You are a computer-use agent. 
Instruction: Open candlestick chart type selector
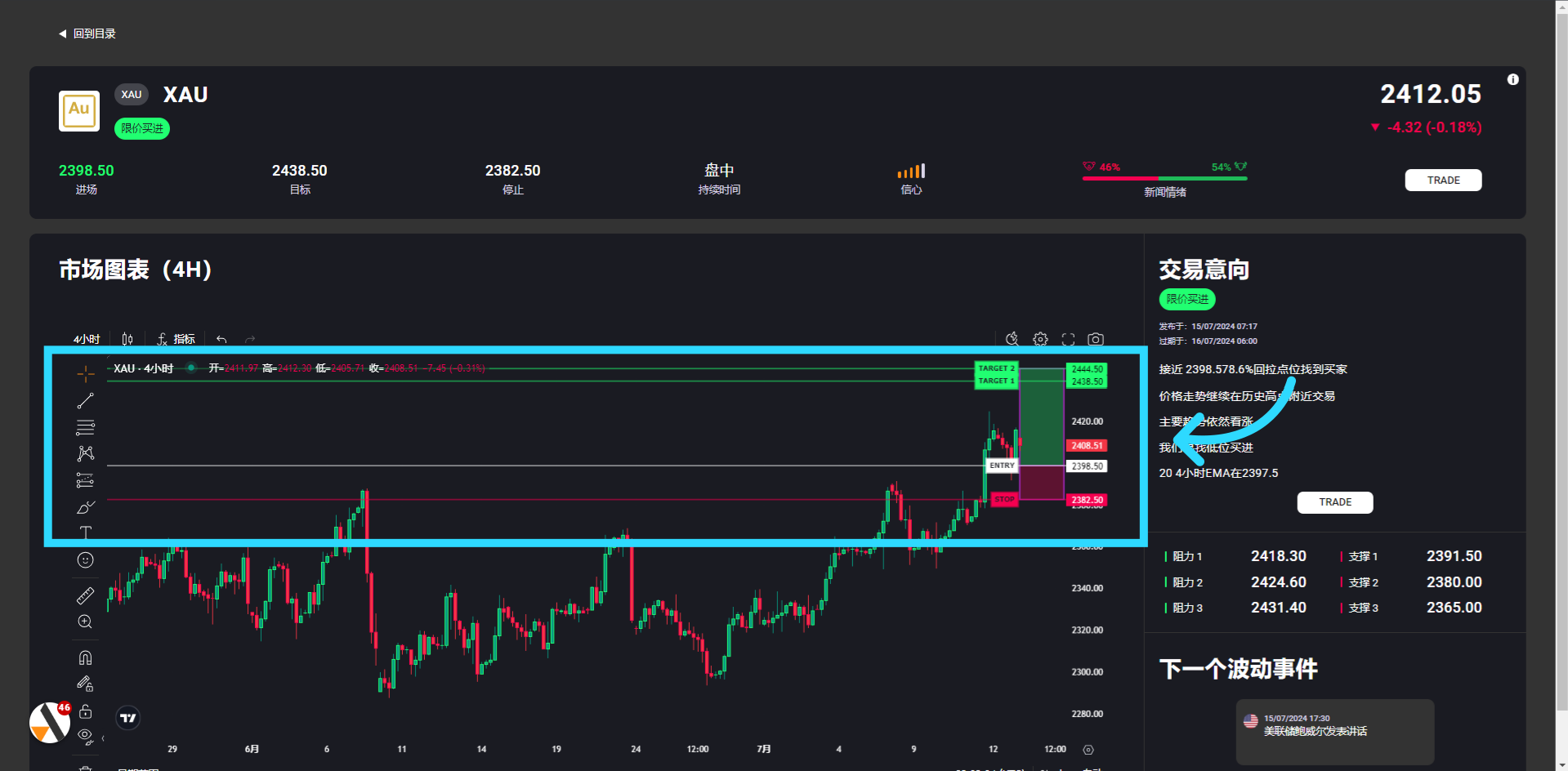click(127, 339)
